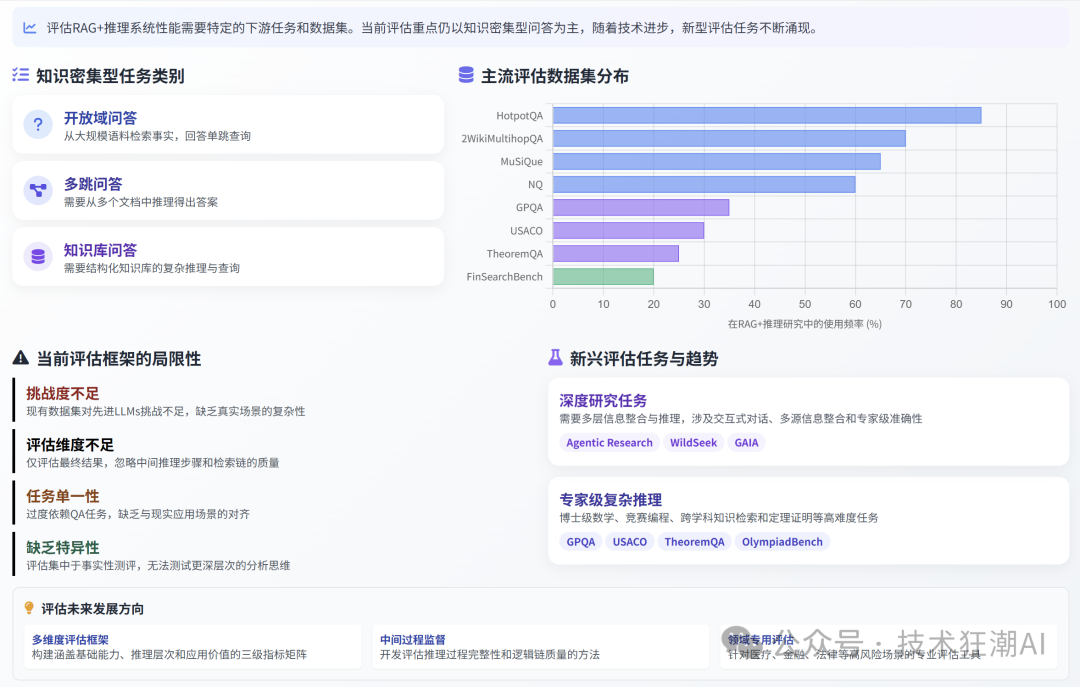Open the 多跳问答 card title
This screenshot has width=1080, height=687.
(93, 184)
